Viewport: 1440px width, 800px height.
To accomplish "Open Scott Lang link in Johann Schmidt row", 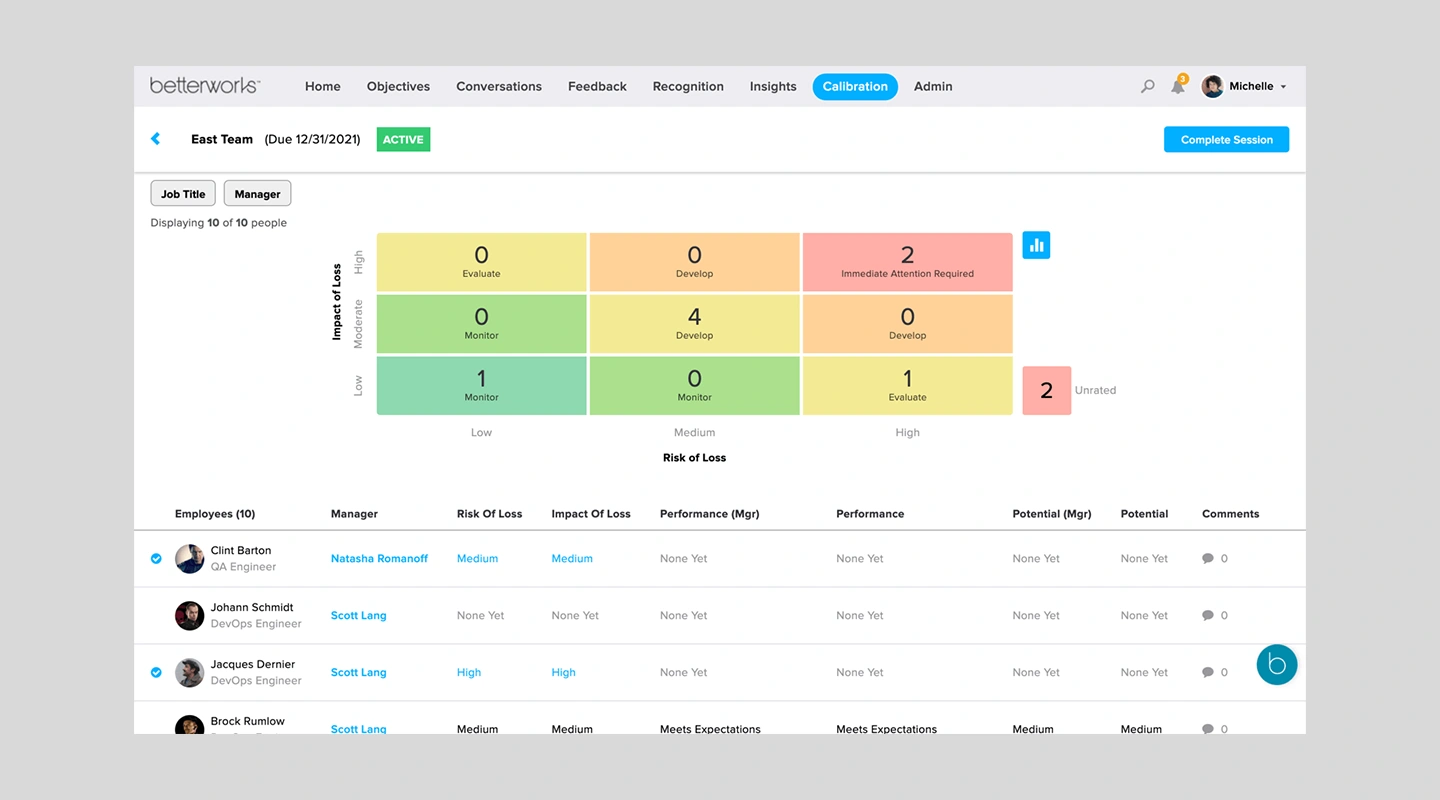I will [x=358, y=616].
